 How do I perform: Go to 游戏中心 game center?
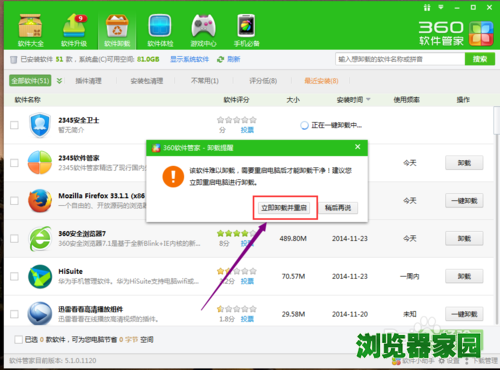click(x=203, y=31)
